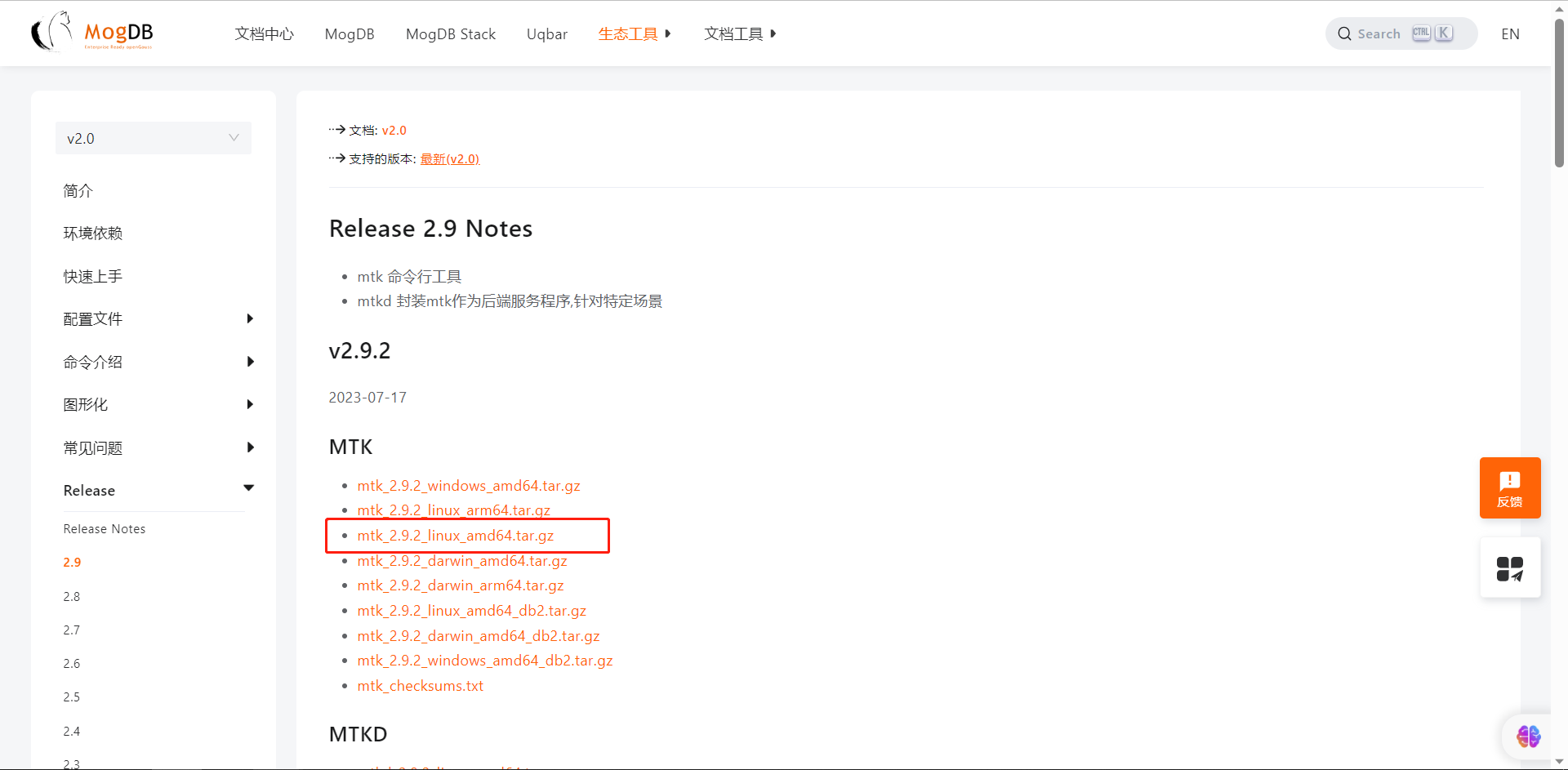Select release 2.6 in the sidebar
The height and width of the screenshot is (770, 1568).
click(x=72, y=663)
